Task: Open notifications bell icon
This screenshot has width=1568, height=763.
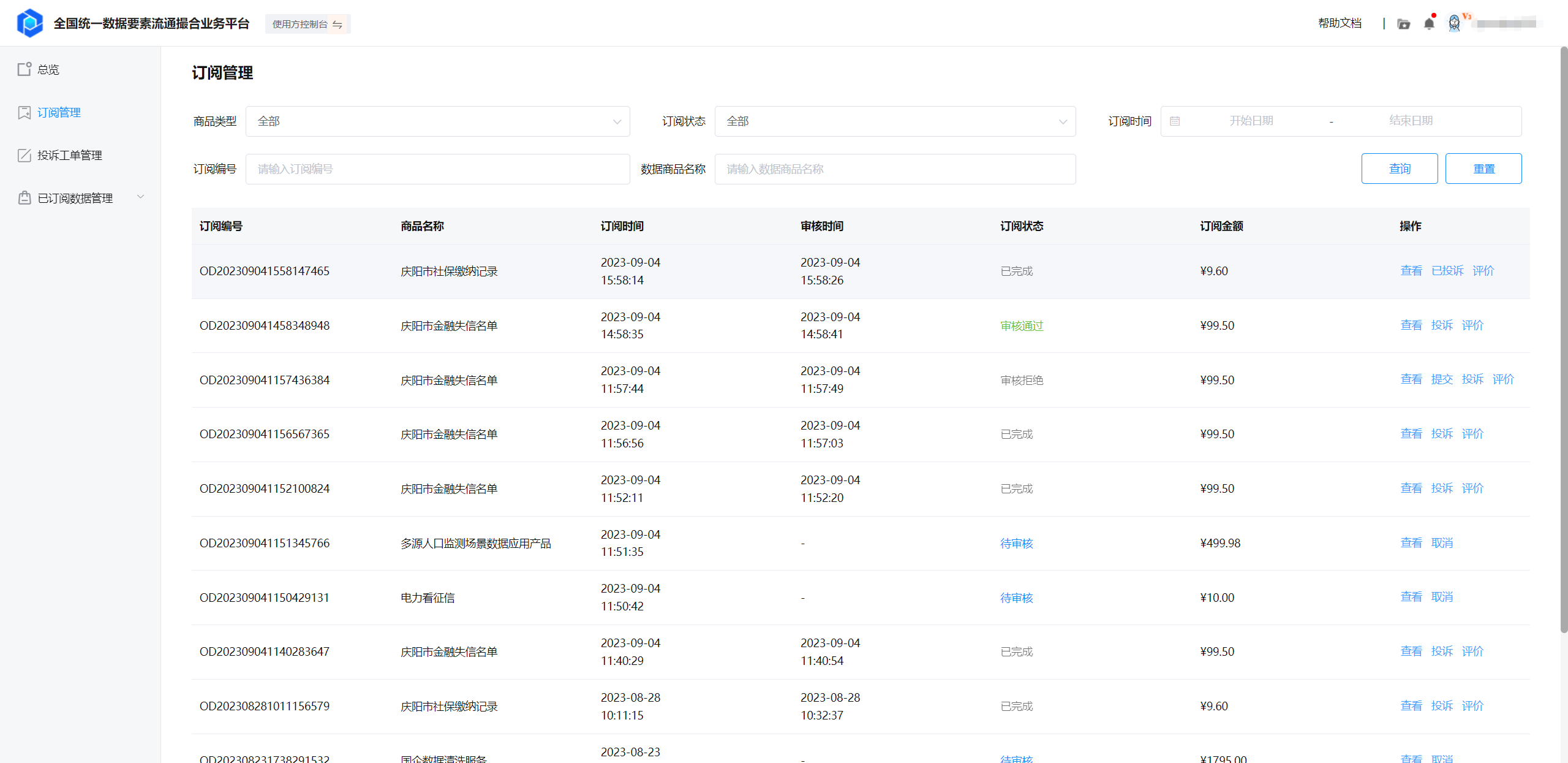Action: tap(1429, 23)
